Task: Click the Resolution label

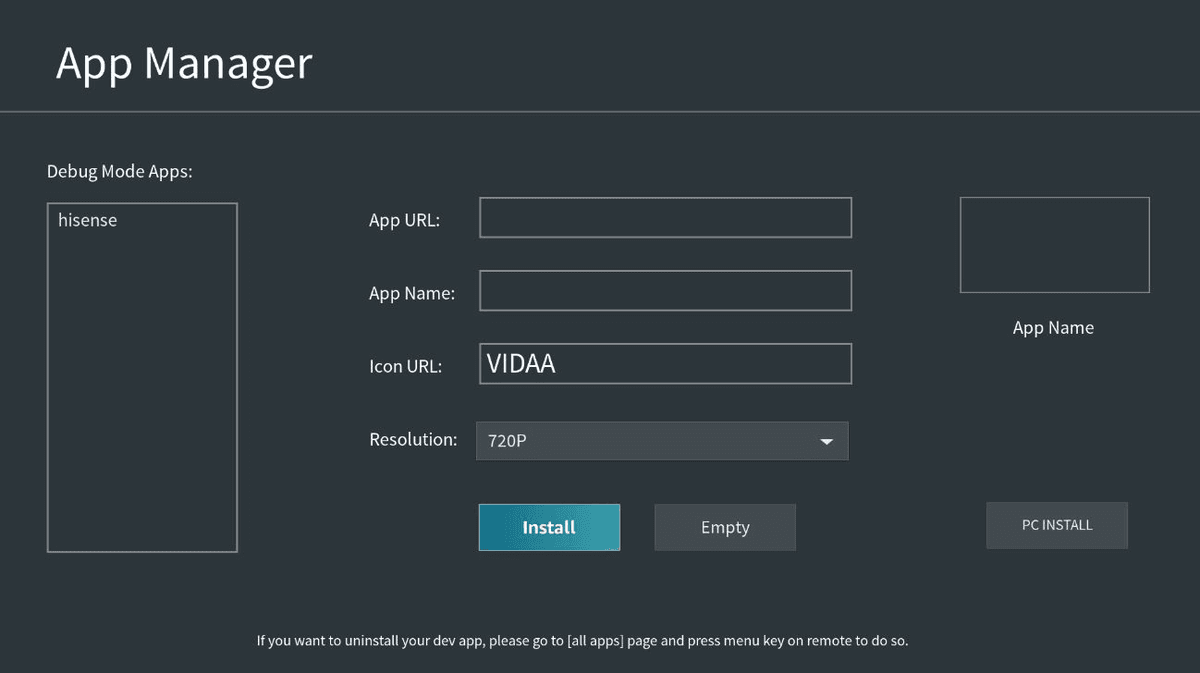Action: pyautogui.click(x=413, y=440)
